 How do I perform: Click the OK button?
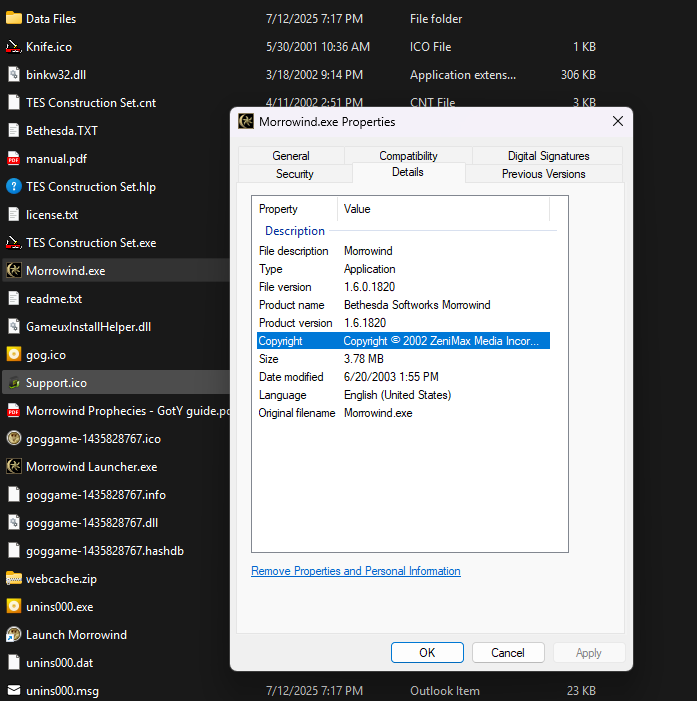tap(427, 653)
